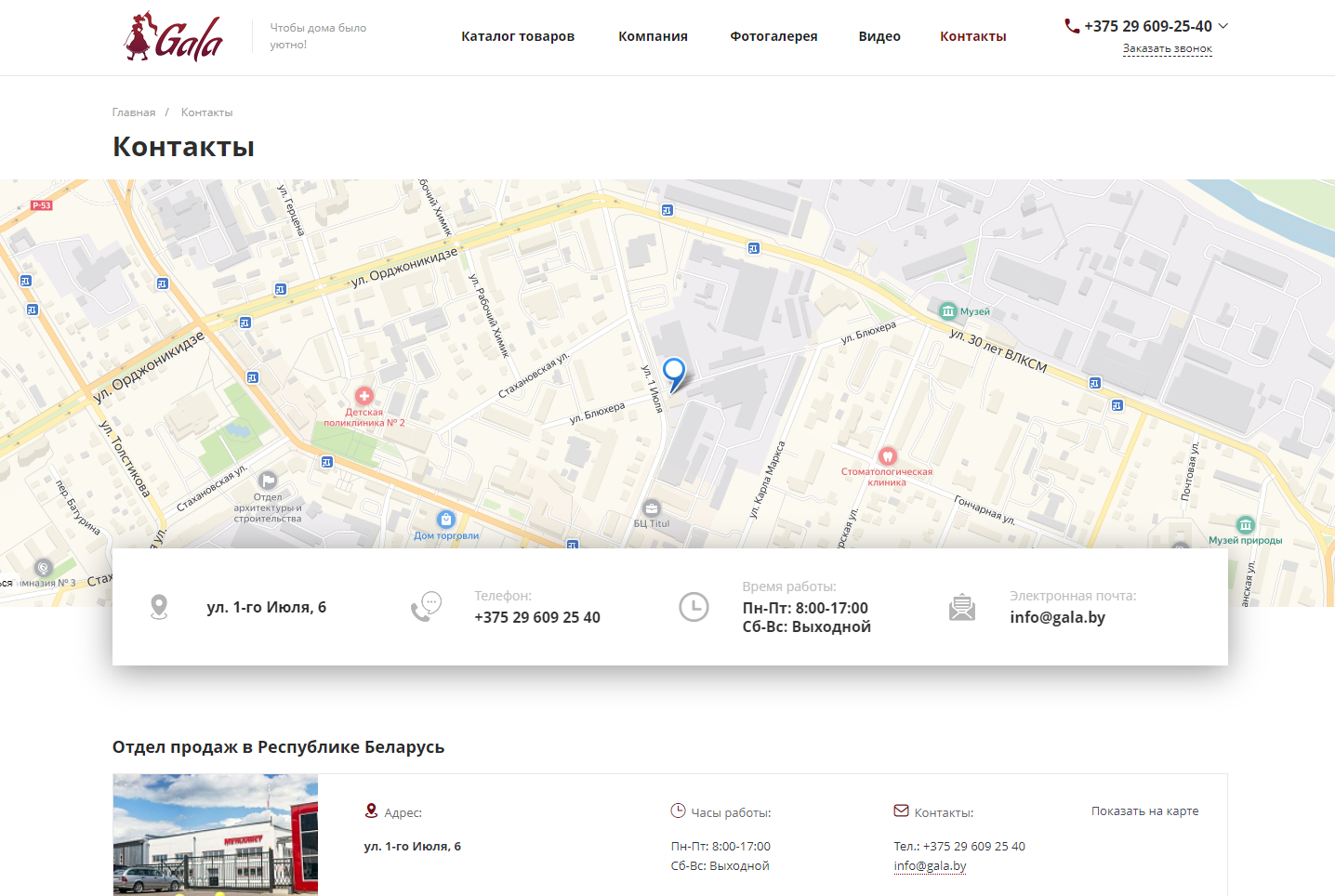
Task: Click the blue location marker on map
Action: 674,374
